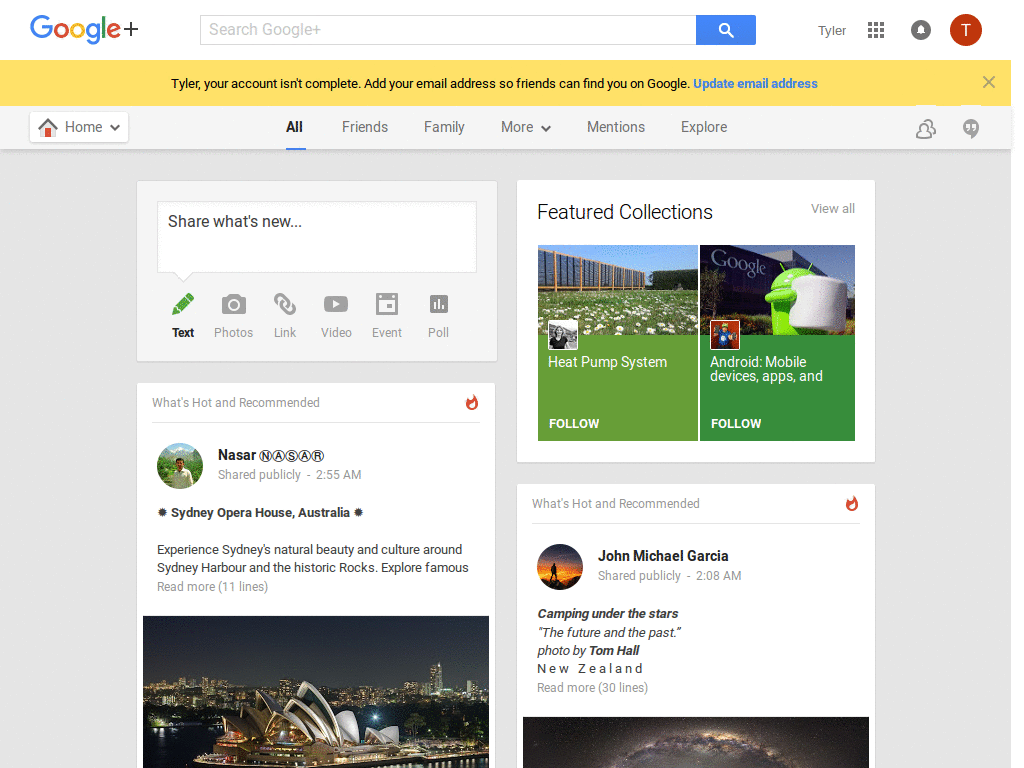This screenshot has width=1024, height=768.
Task: Open the people/circles icon in navigation bar
Action: point(925,129)
